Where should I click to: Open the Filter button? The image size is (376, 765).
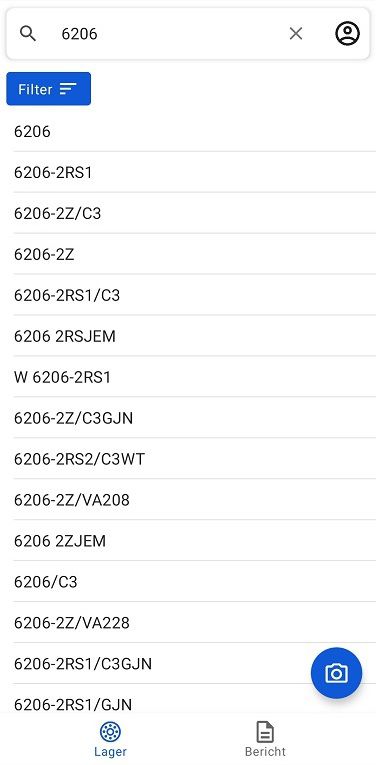click(x=48, y=89)
